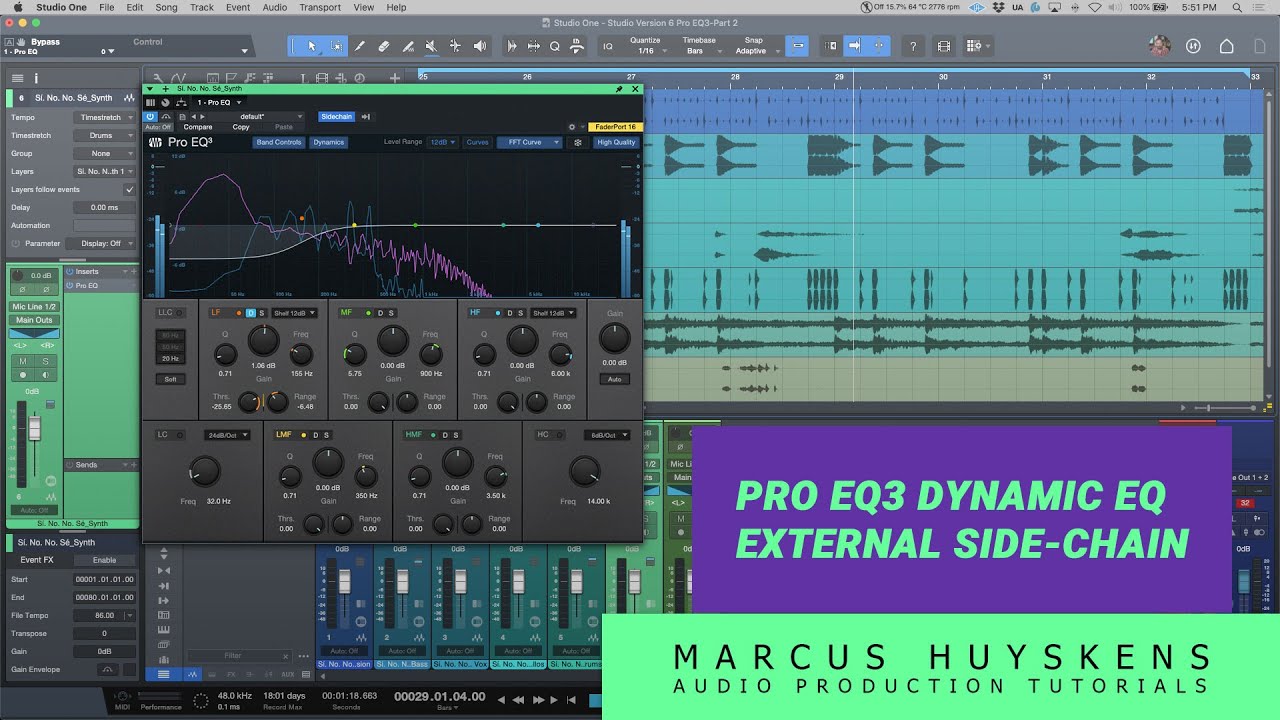Click the Soft button in LLC section
This screenshot has width=1280, height=720.
point(170,379)
